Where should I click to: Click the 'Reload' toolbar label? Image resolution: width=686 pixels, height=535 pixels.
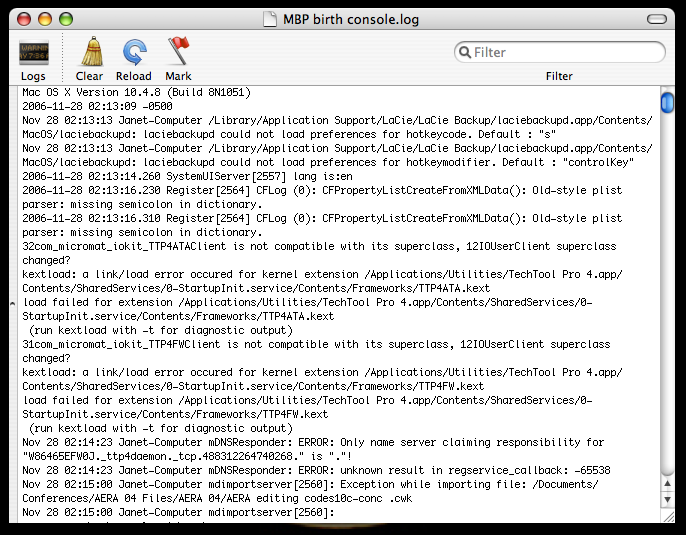[x=133, y=76]
